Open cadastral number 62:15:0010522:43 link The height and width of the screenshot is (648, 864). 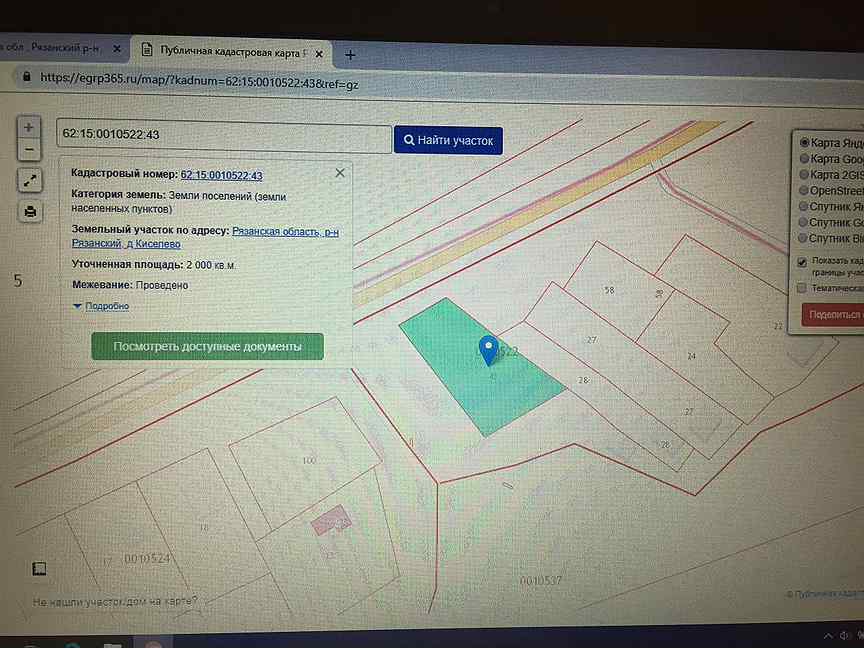click(x=222, y=175)
